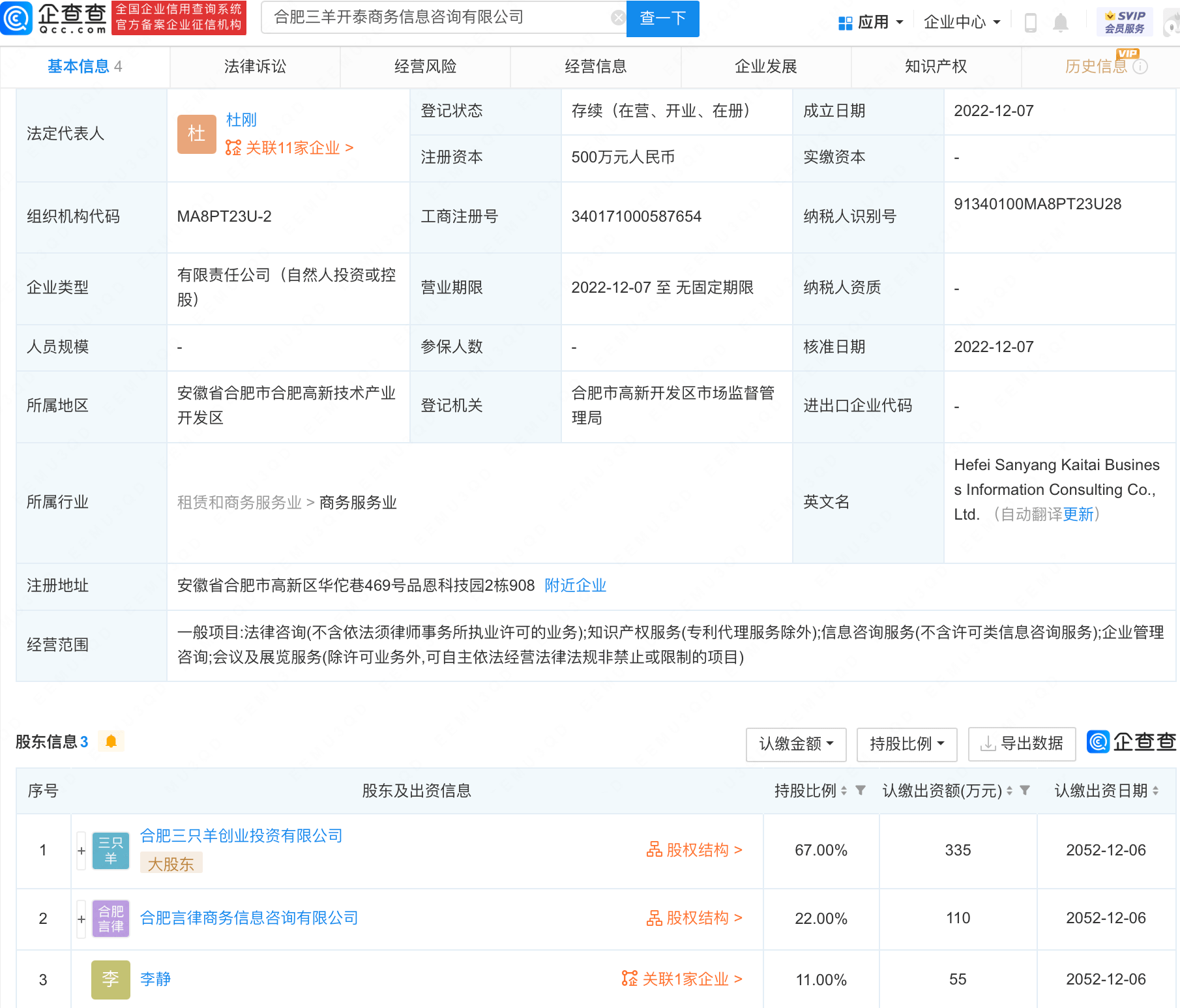Screen dimensions: 1180x1008
Task: Click the 大股东 tag
Action: tap(171, 864)
